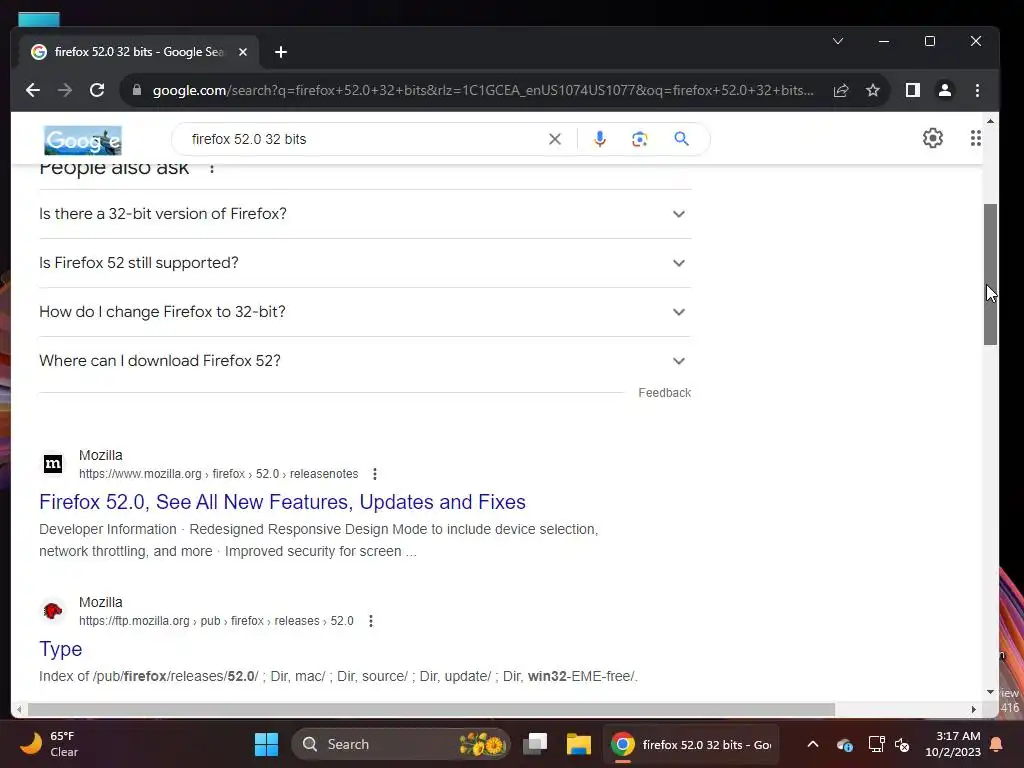
Task: Click Chrome taskbar button
Action: click(691, 744)
